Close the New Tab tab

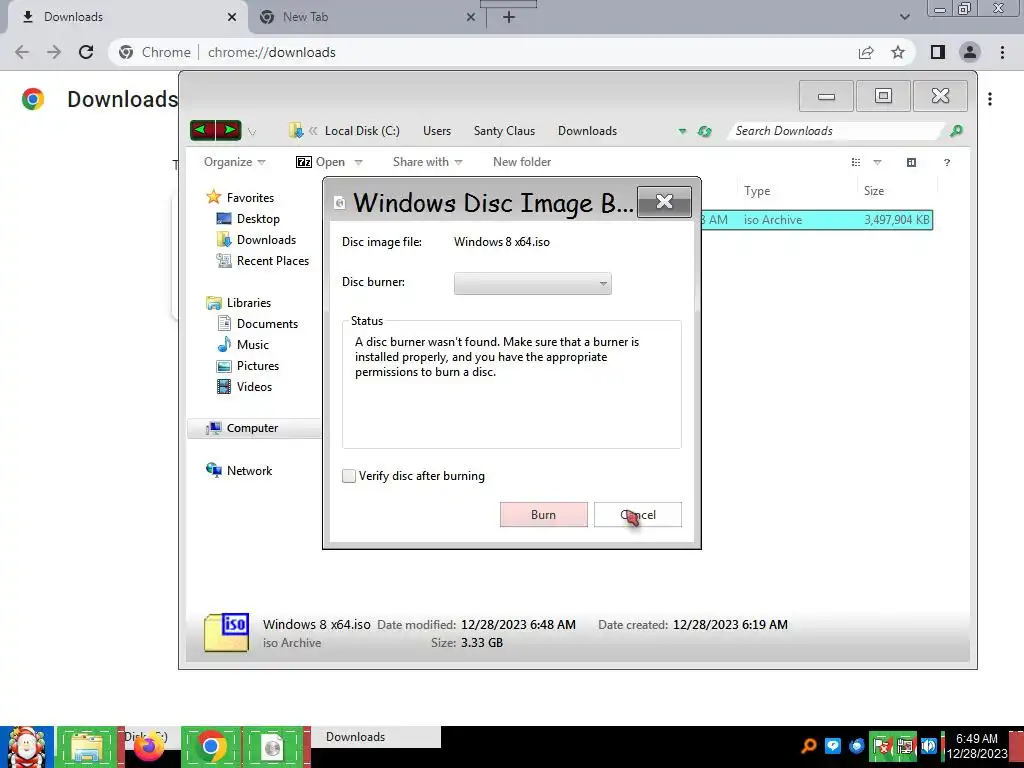pyautogui.click(x=471, y=17)
